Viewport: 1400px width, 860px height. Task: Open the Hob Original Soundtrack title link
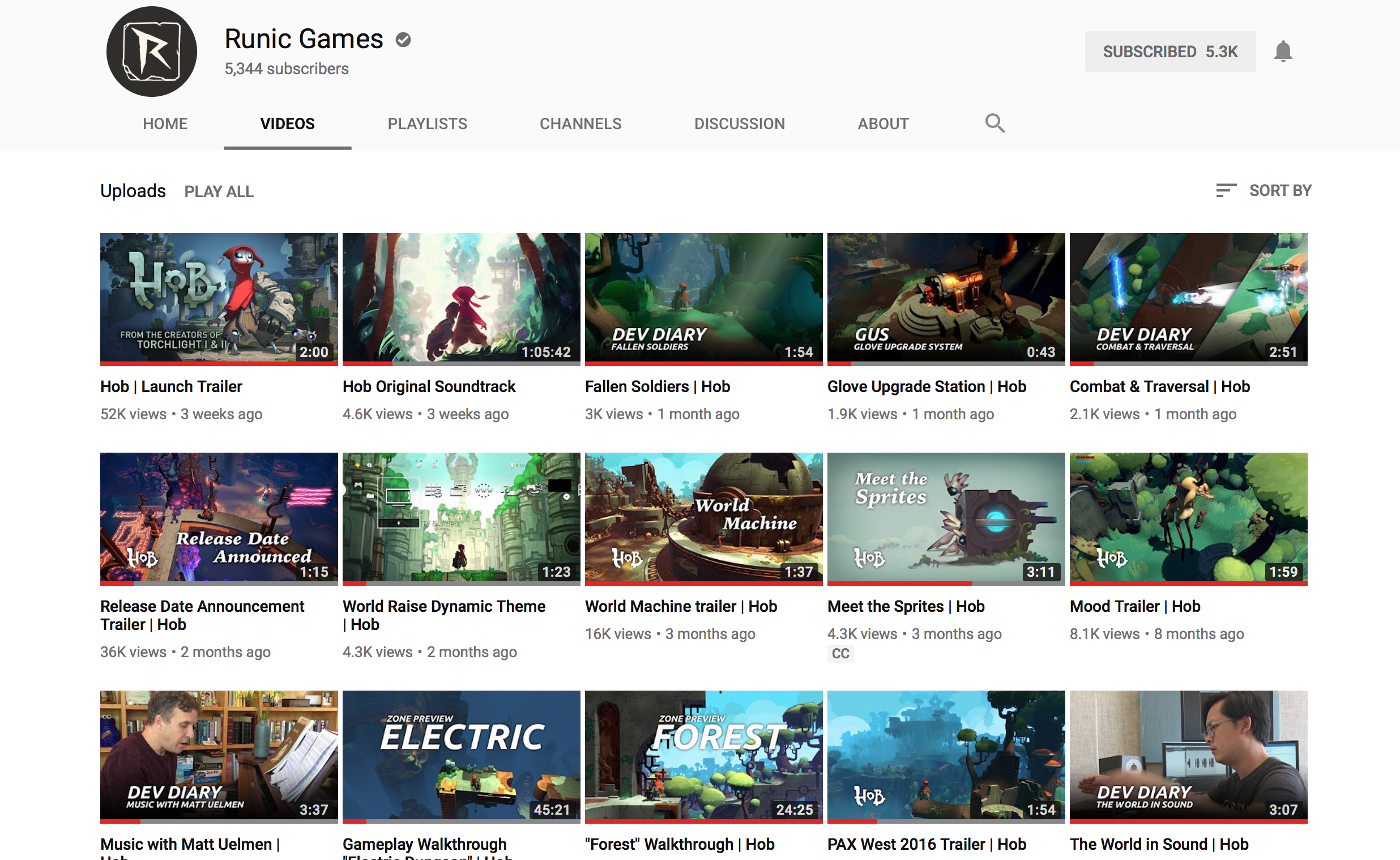click(429, 387)
